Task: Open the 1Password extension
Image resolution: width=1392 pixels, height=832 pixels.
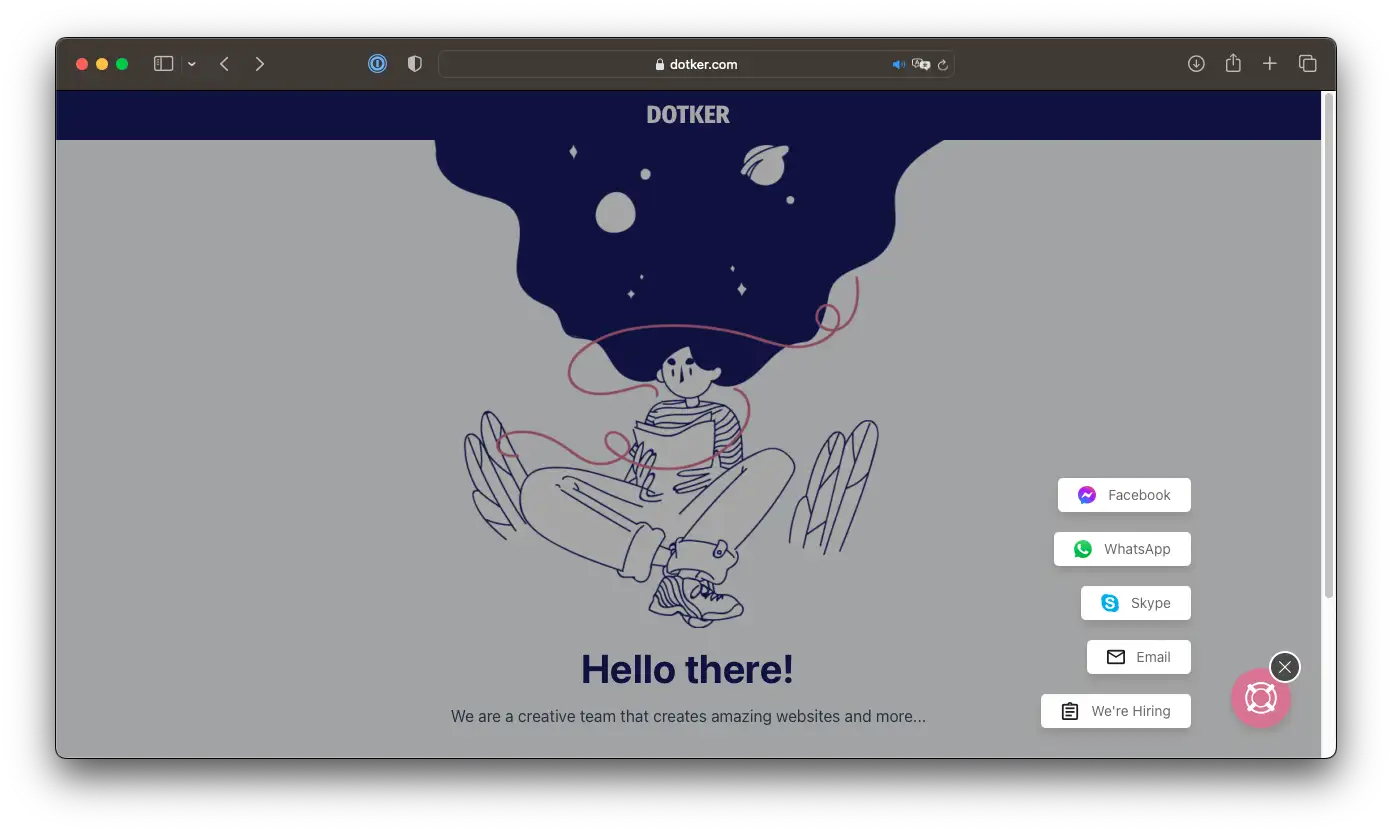Action: (x=377, y=64)
